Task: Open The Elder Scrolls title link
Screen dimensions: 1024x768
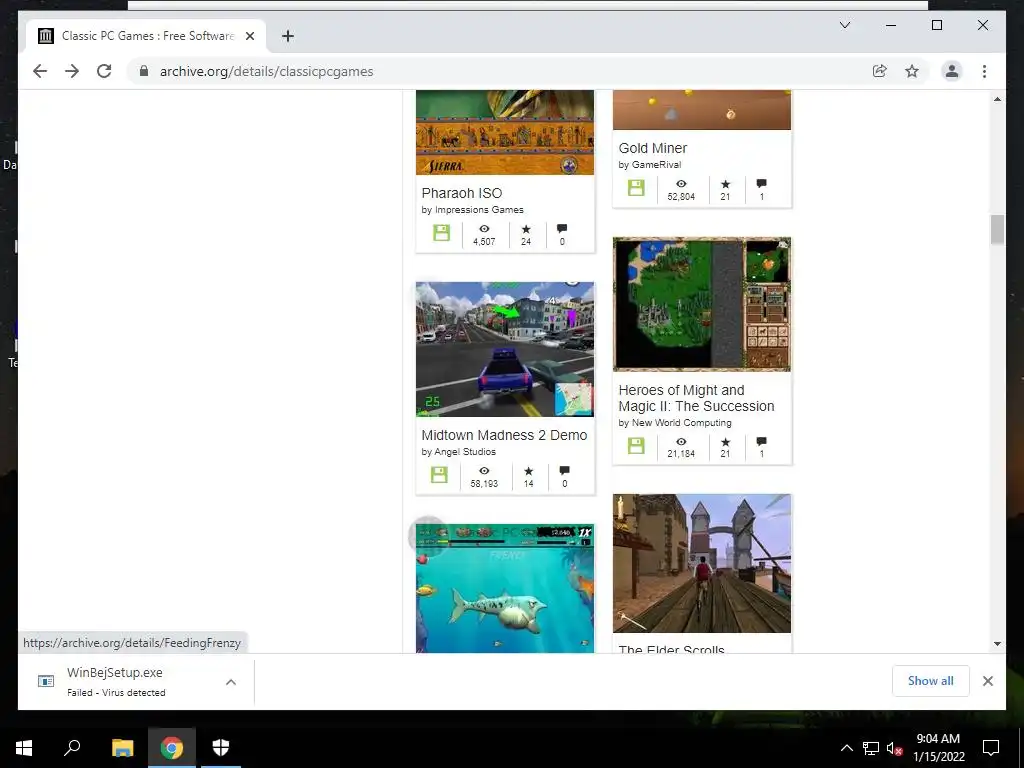Action: (x=671, y=649)
